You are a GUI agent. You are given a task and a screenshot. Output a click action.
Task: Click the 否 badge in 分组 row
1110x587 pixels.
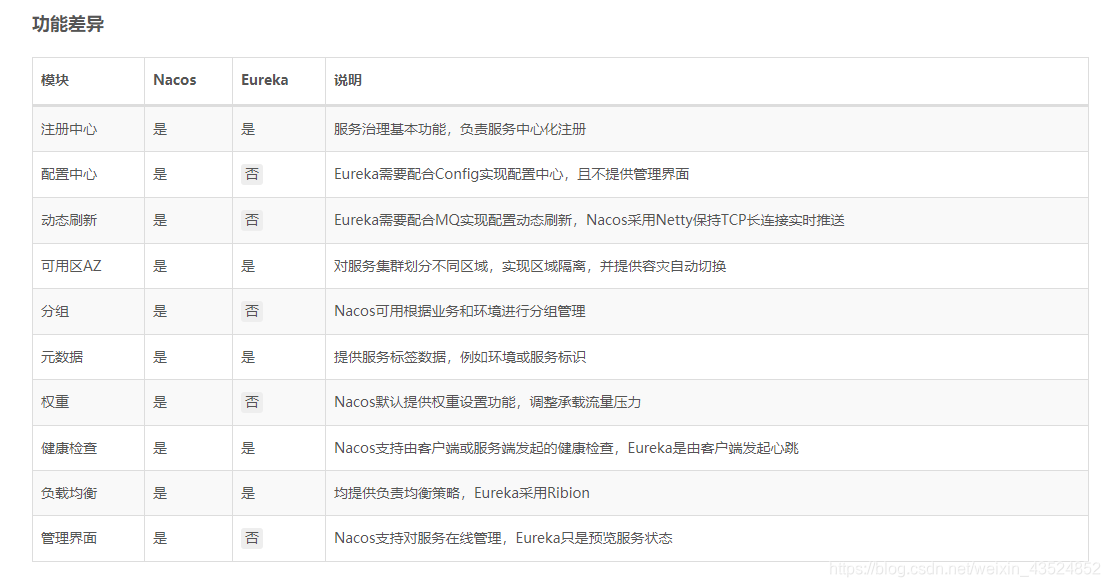pyautogui.click(x=252, y=311)
